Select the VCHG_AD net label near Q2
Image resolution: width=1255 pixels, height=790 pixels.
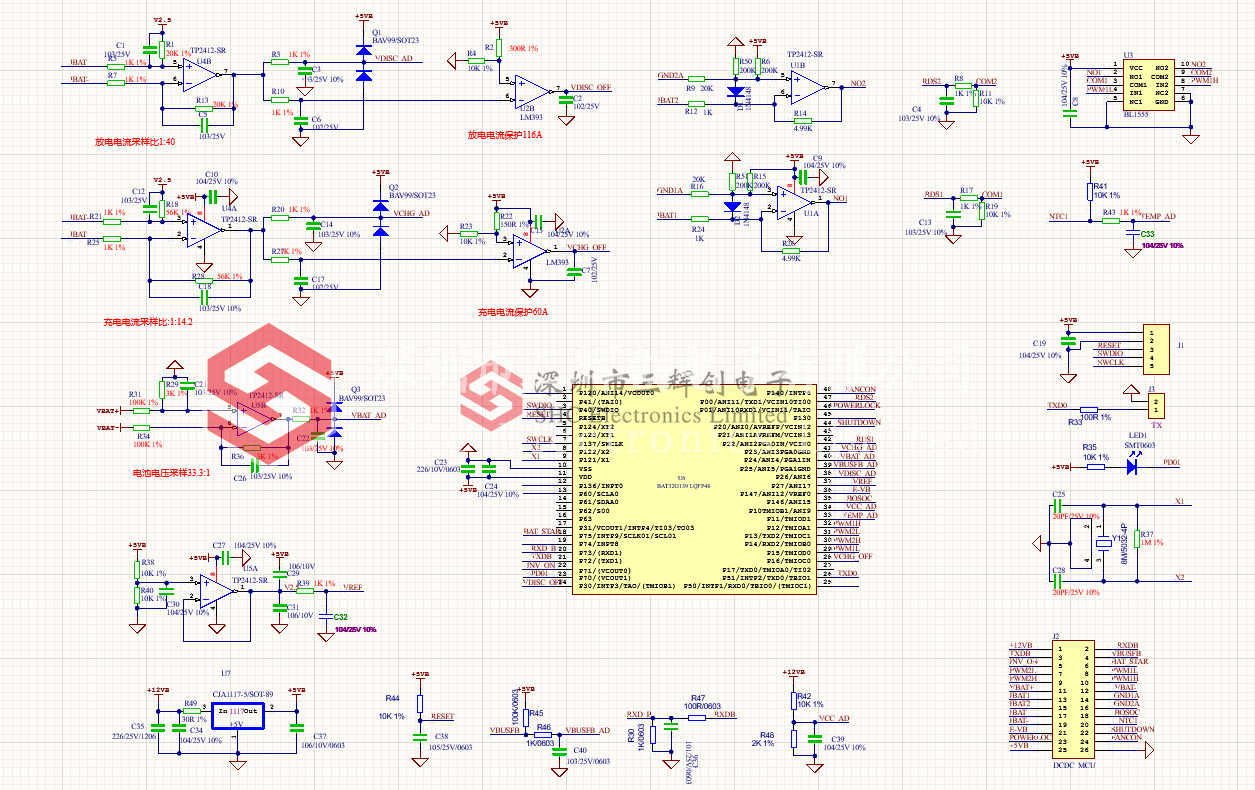411,213
